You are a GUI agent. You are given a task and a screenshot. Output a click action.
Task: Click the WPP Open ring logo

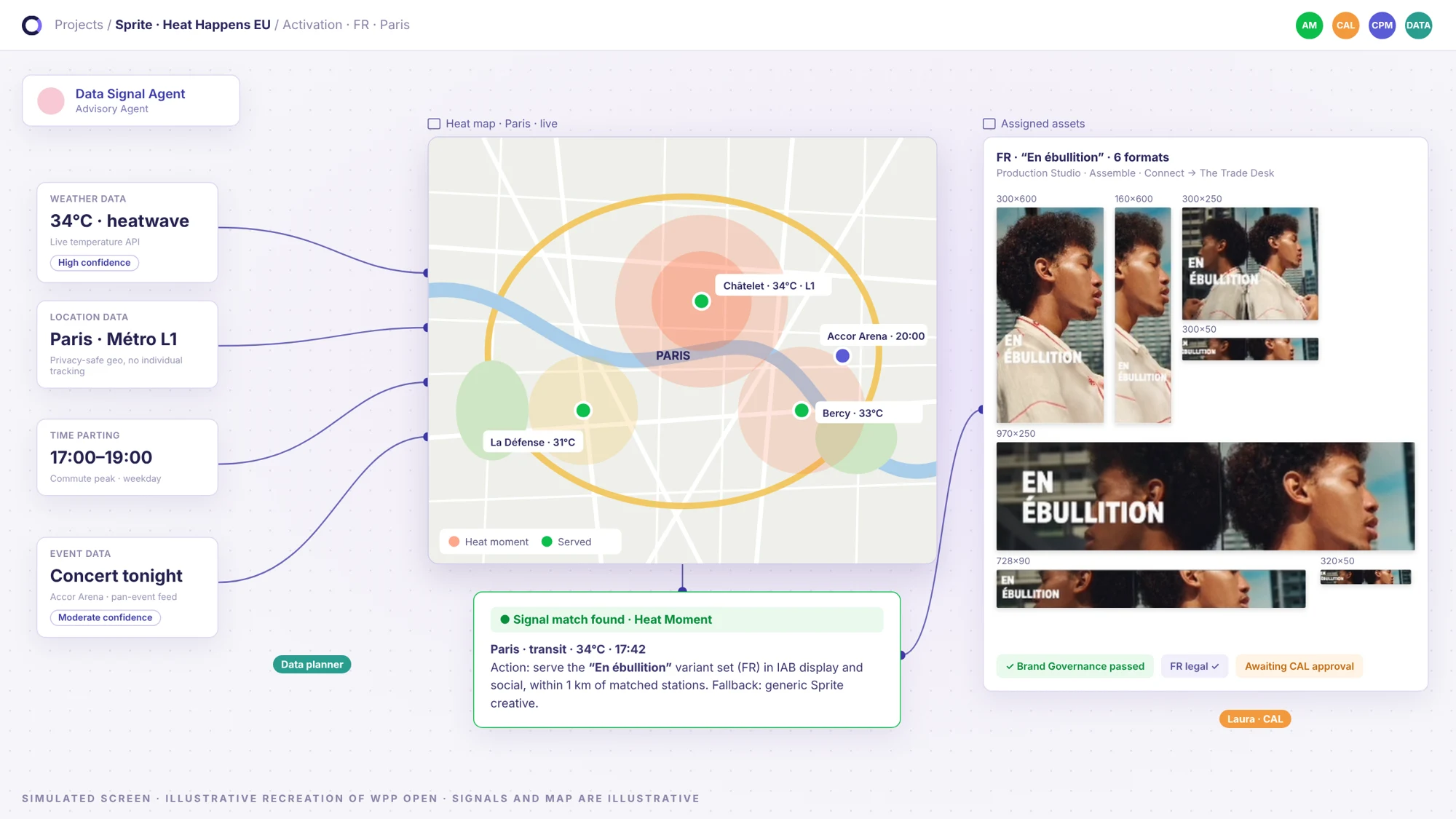pyautogui.click(x=32, y=25)
